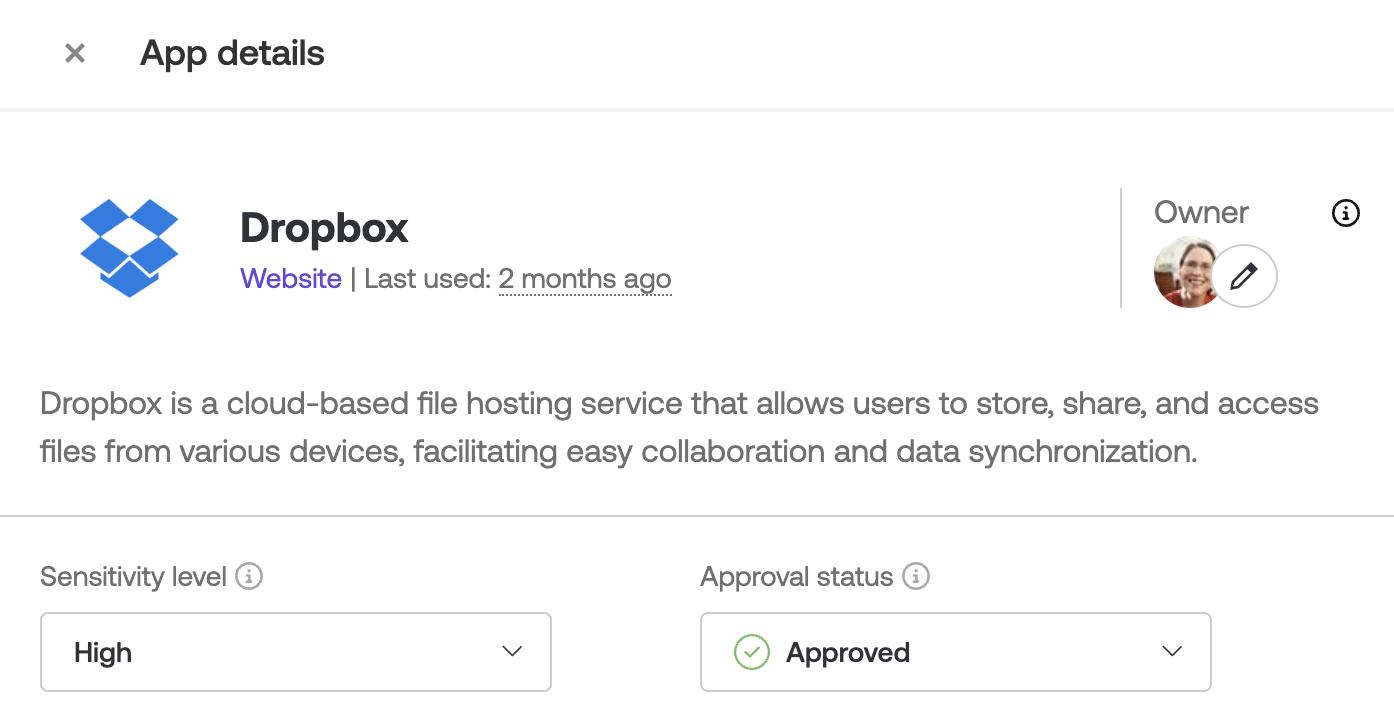Click the info icon next to Owner

click(1346, 213)
